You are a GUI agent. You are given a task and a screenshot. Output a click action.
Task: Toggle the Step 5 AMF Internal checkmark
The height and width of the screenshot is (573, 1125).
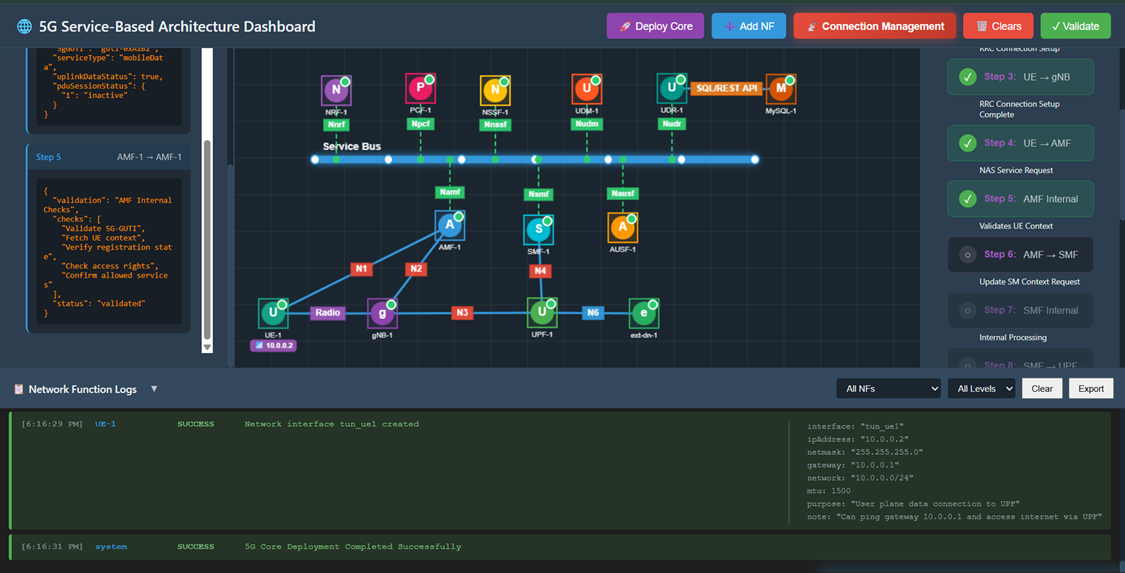pyautogui.click(x=967, y=199)
